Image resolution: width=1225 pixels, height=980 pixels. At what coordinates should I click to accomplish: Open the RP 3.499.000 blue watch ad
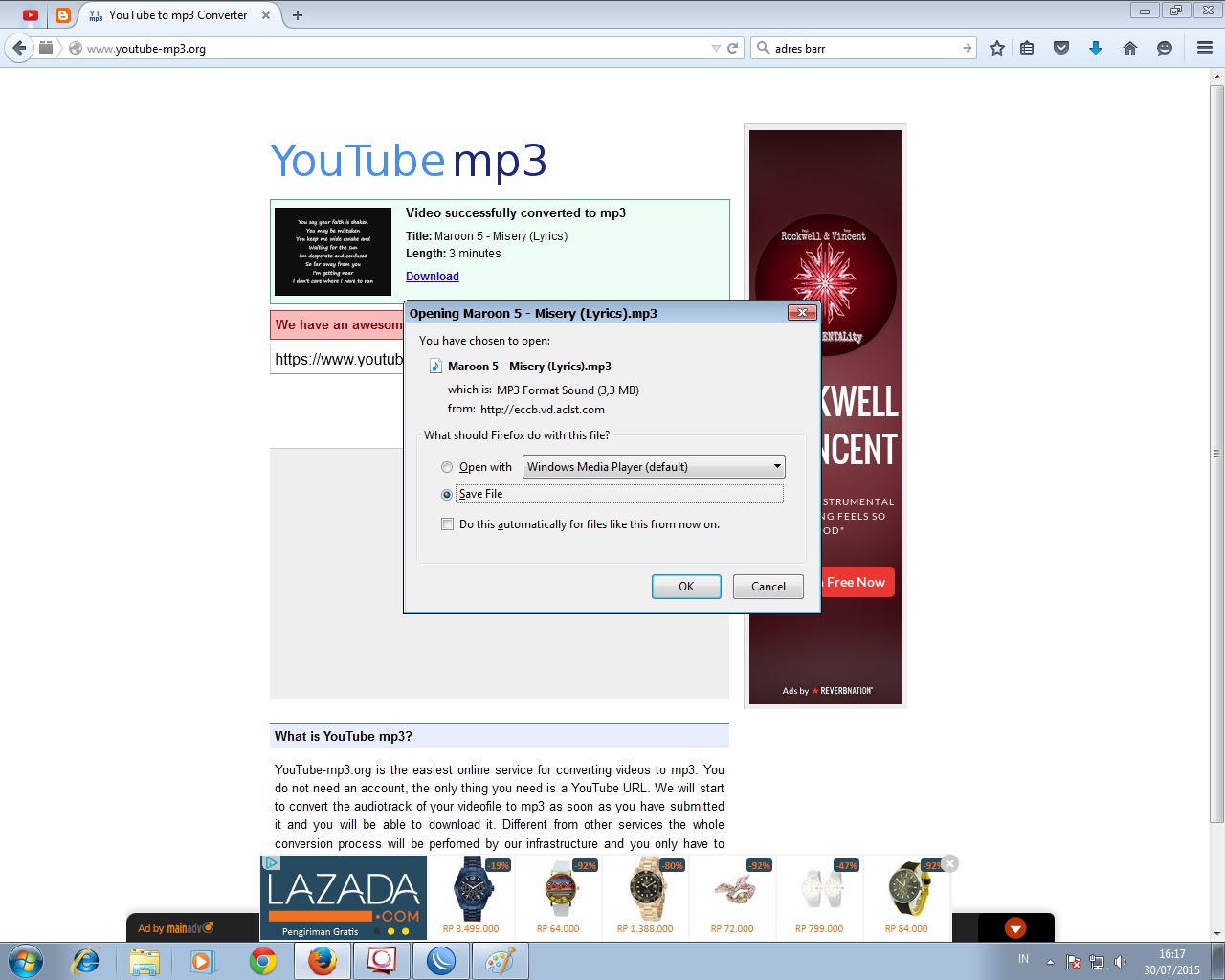(x=471, y=897)
